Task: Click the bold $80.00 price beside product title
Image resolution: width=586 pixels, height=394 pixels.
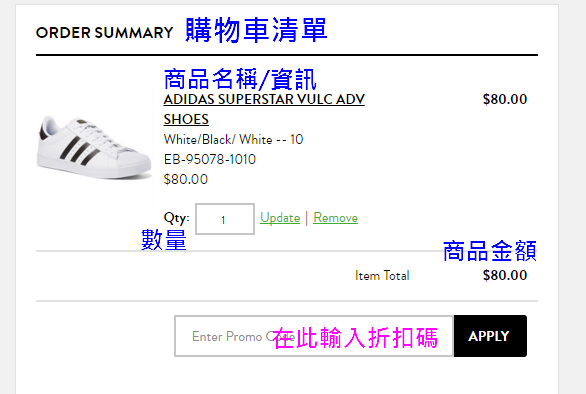Action: tap(505, 99)
